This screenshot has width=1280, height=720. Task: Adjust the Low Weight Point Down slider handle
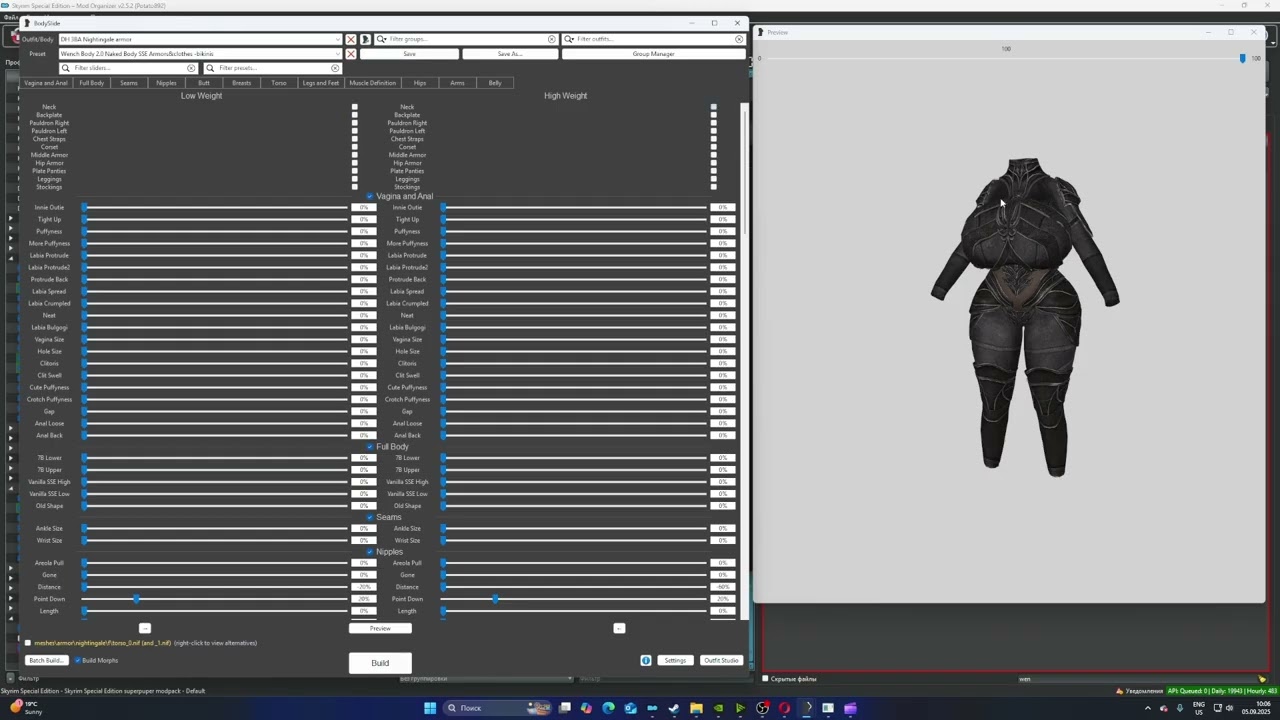point(137,599)
